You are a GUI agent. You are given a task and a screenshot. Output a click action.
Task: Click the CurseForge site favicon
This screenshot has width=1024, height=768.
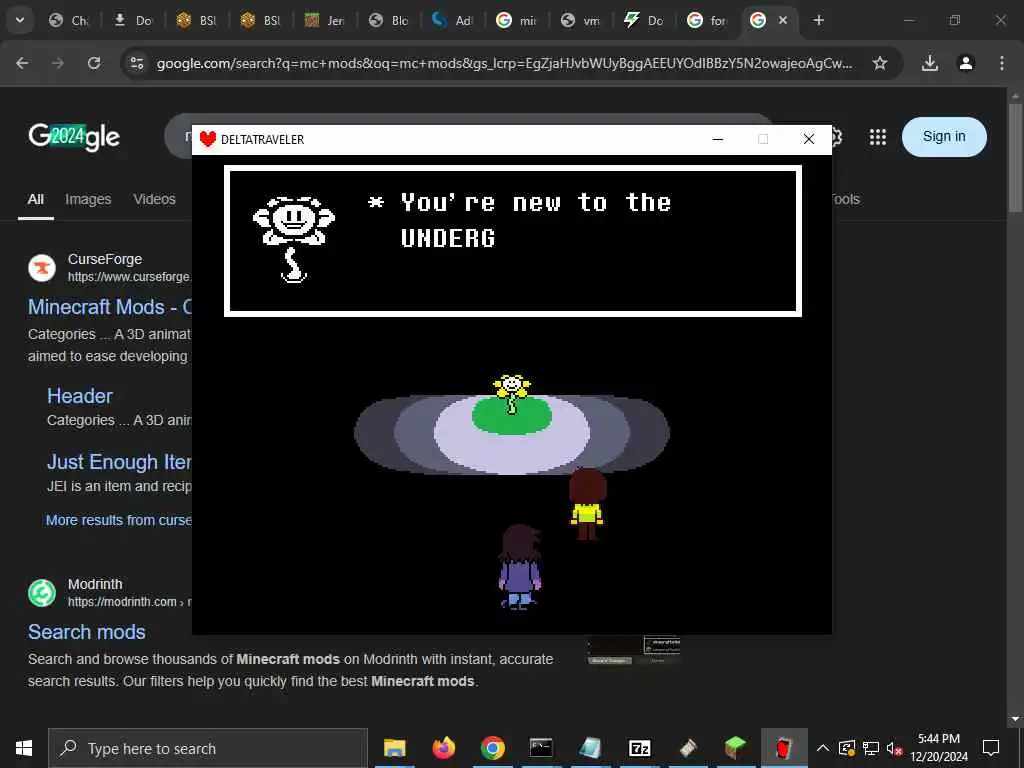[x=42, y=268]
